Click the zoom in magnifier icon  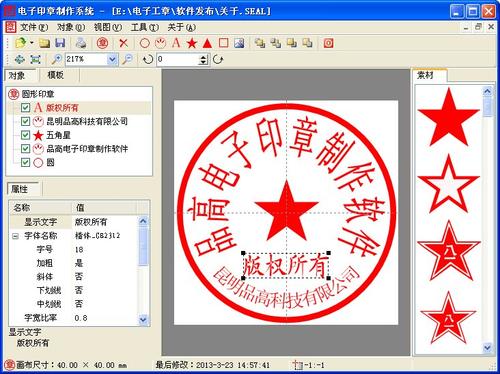coord(56,59)
